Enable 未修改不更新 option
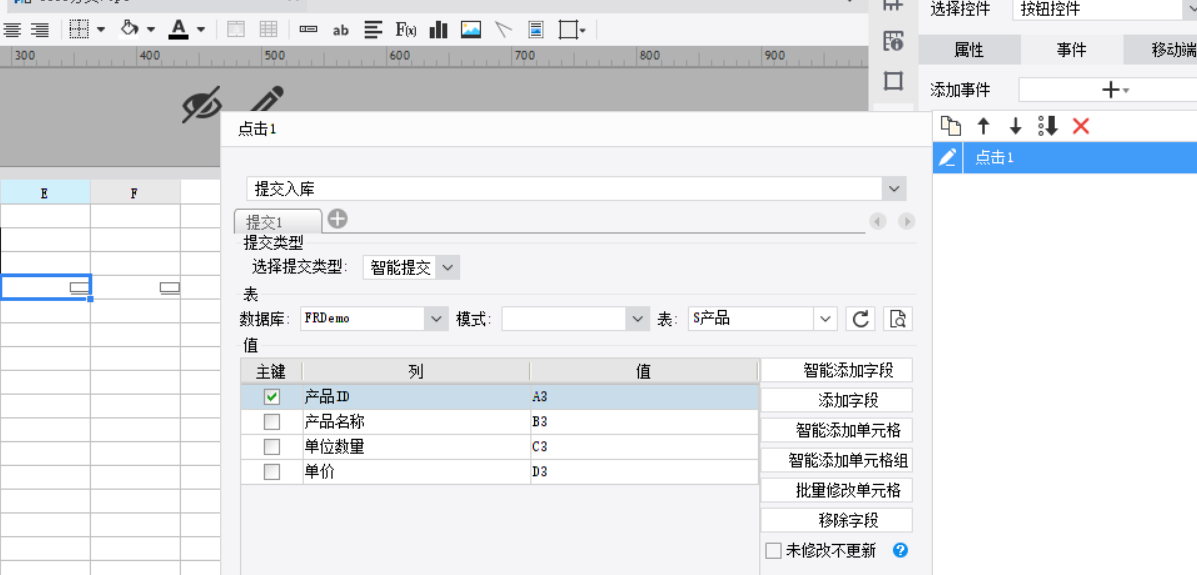The height and width of the screenshot is (575, 1197). tap(773, 551)
